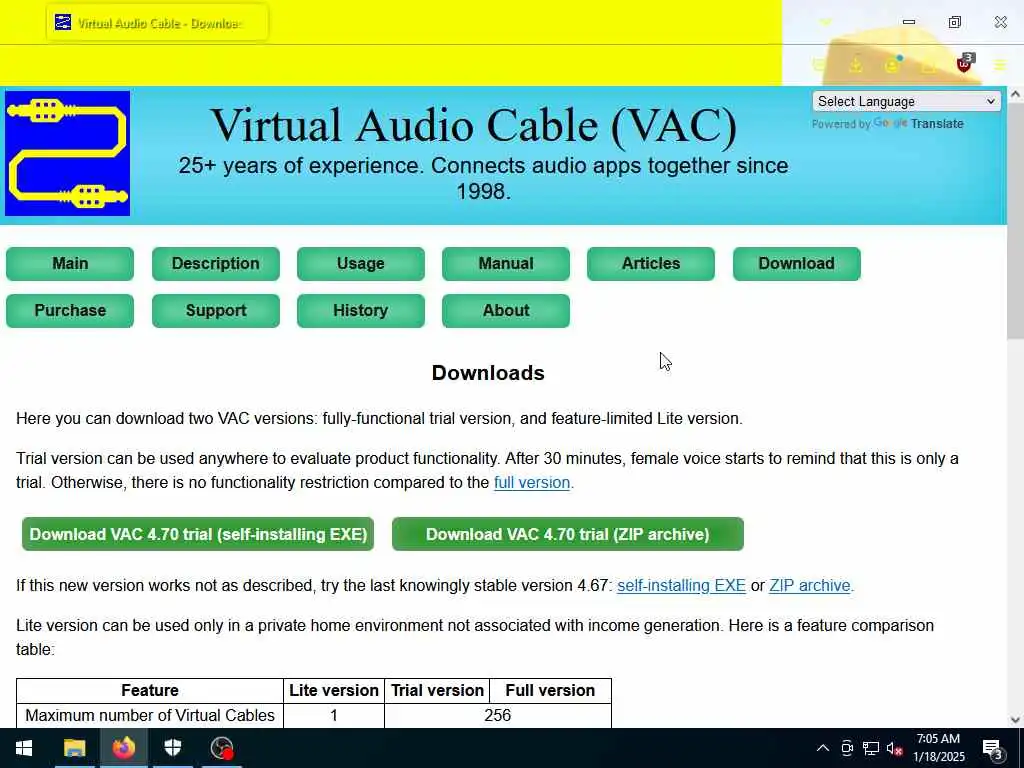Open Windows Security shield in taskbar
Image resolution: width=1024 pixels, height=768 pixels.
172,748
